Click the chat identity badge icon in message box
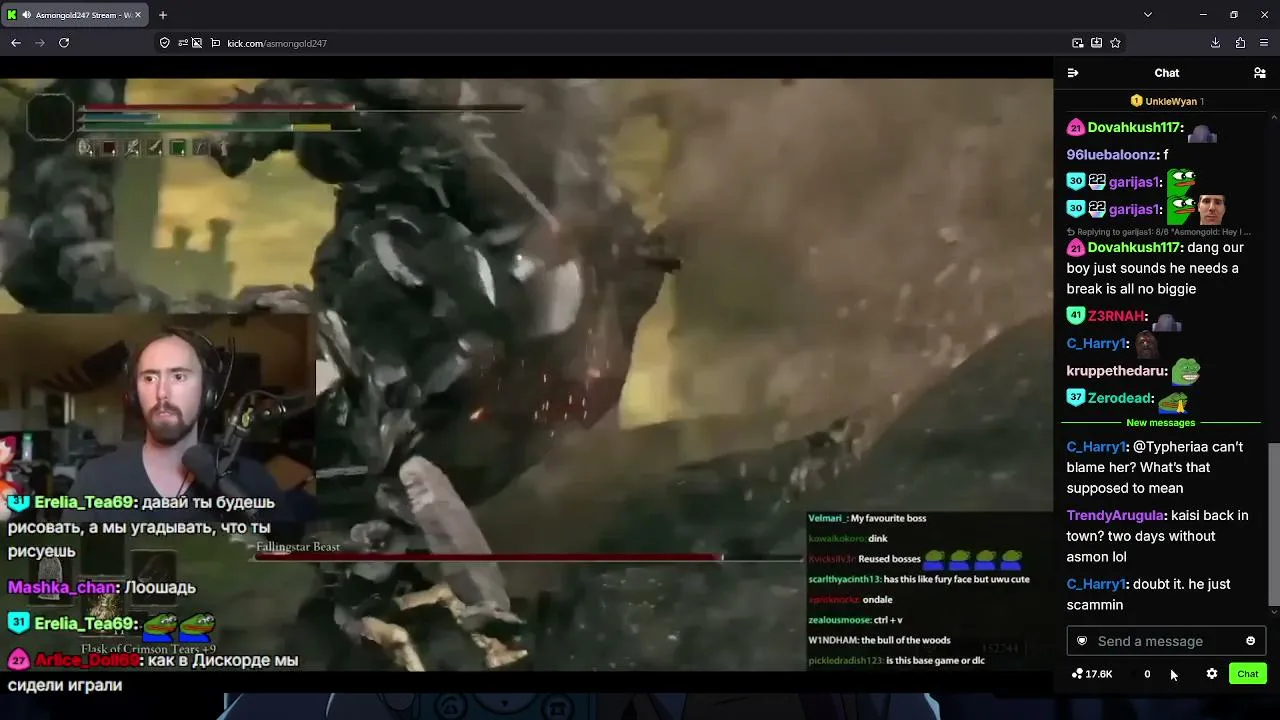1280x720 pixels. click(x=1082, y=641)
